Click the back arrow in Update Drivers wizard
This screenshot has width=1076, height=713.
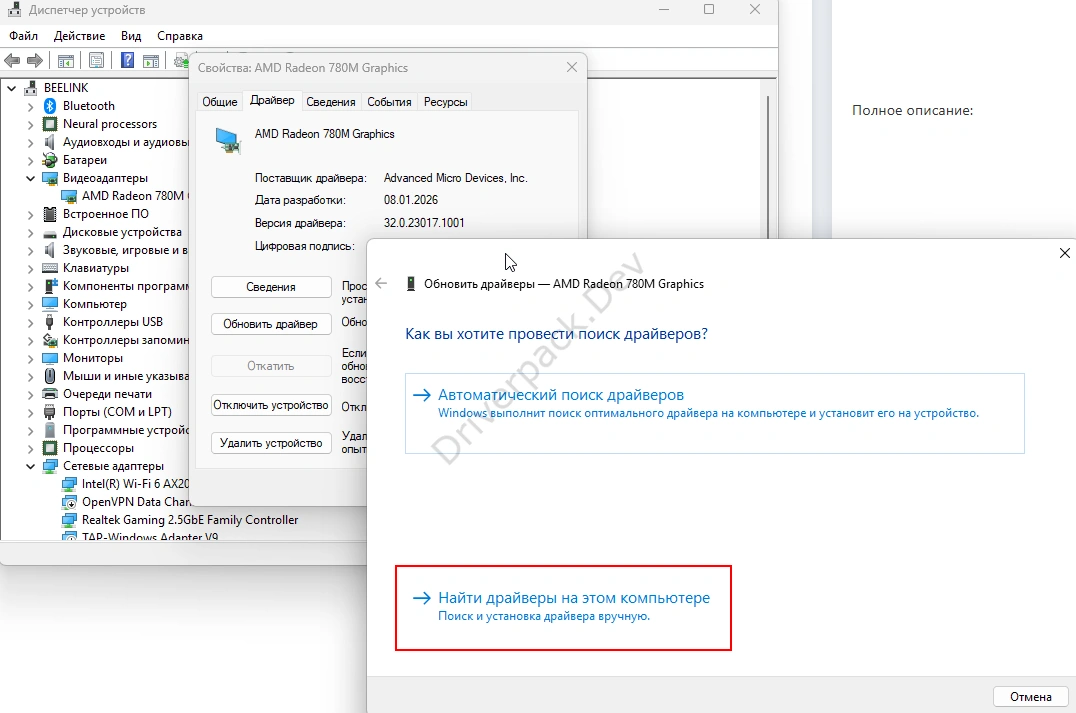[382, 283]
